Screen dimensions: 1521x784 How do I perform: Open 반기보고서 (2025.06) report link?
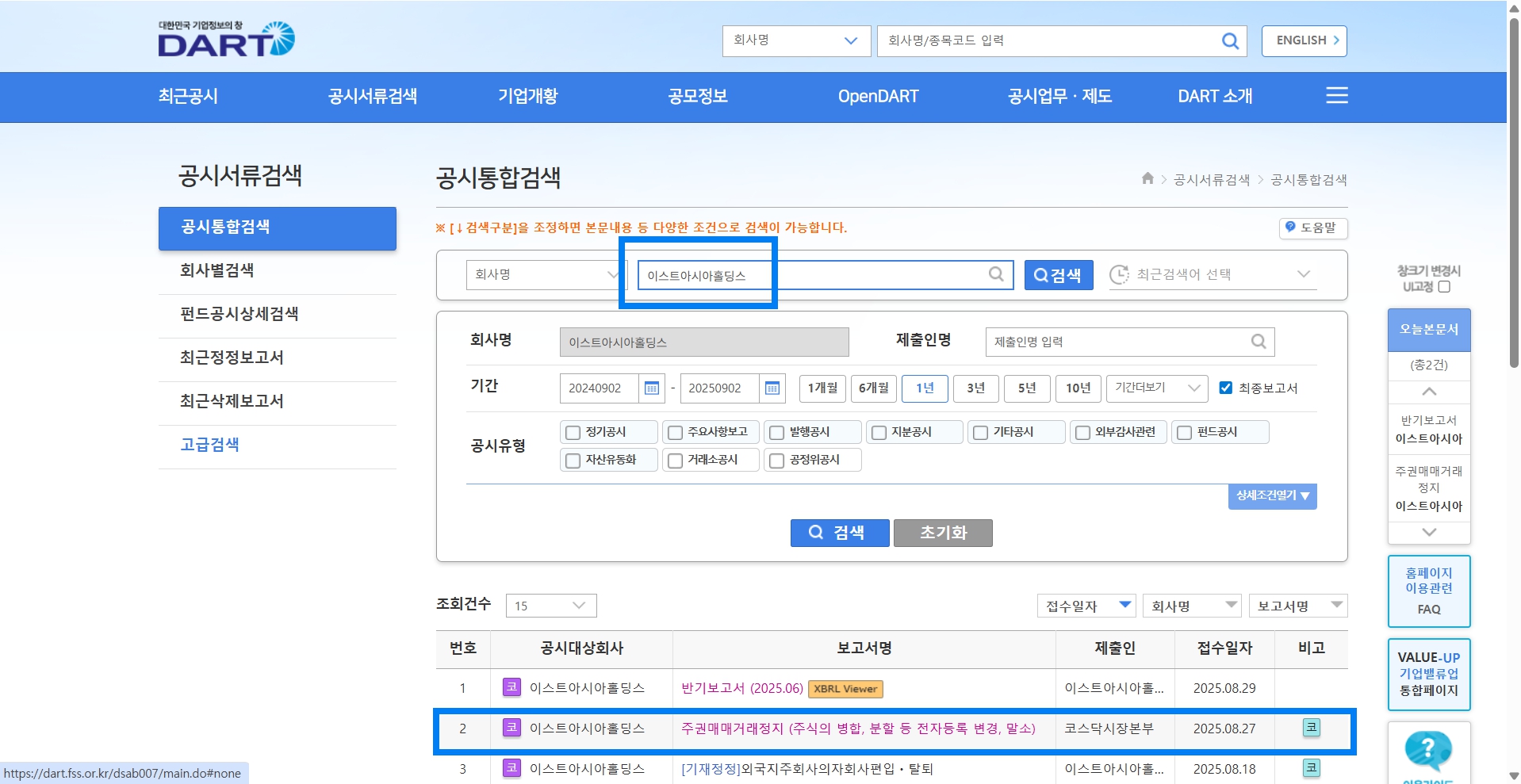[x=742, y=688]
